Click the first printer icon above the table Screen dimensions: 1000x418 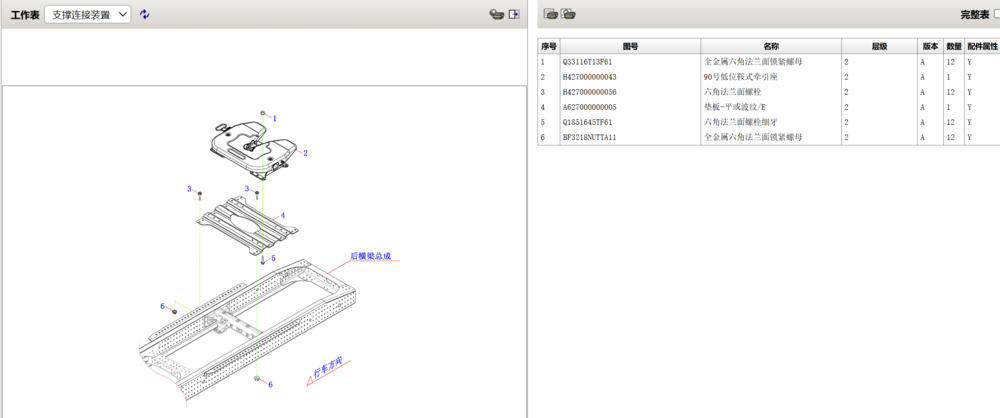pyautogui.click(x=550, y=14)
